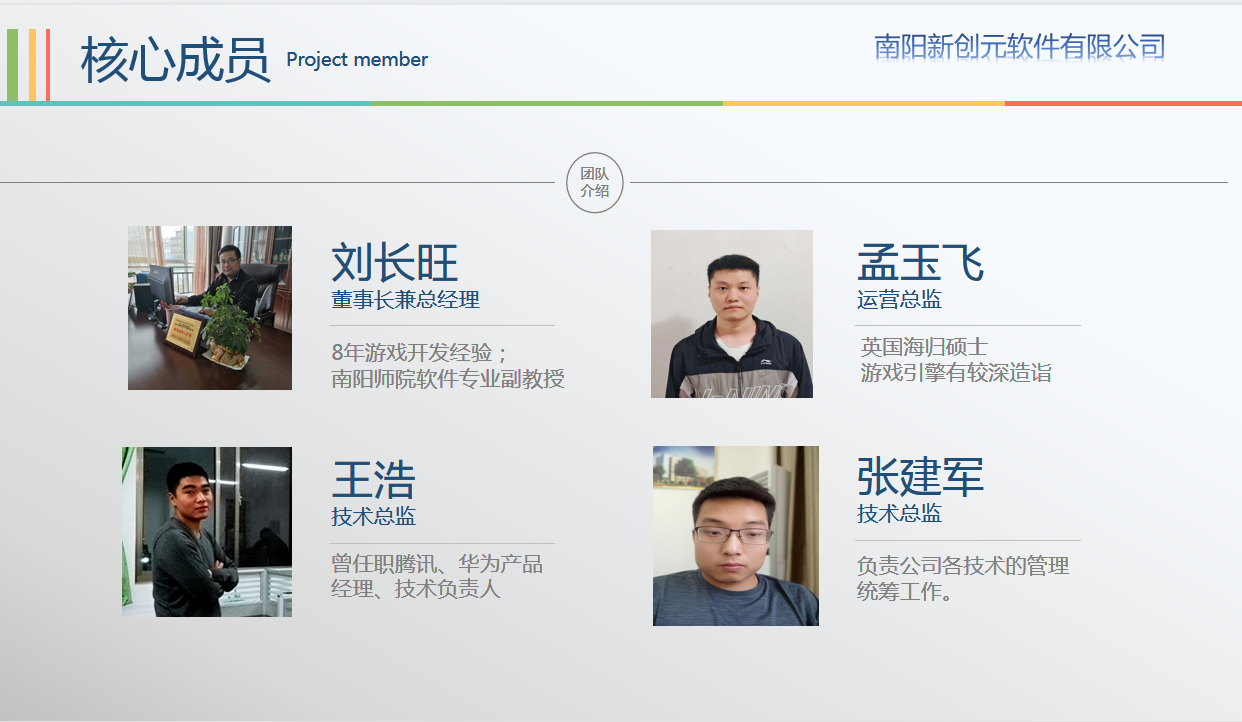Select the photo of 张建军
1242x722 pixels.
pyautogui.click(x=736, y=536)
